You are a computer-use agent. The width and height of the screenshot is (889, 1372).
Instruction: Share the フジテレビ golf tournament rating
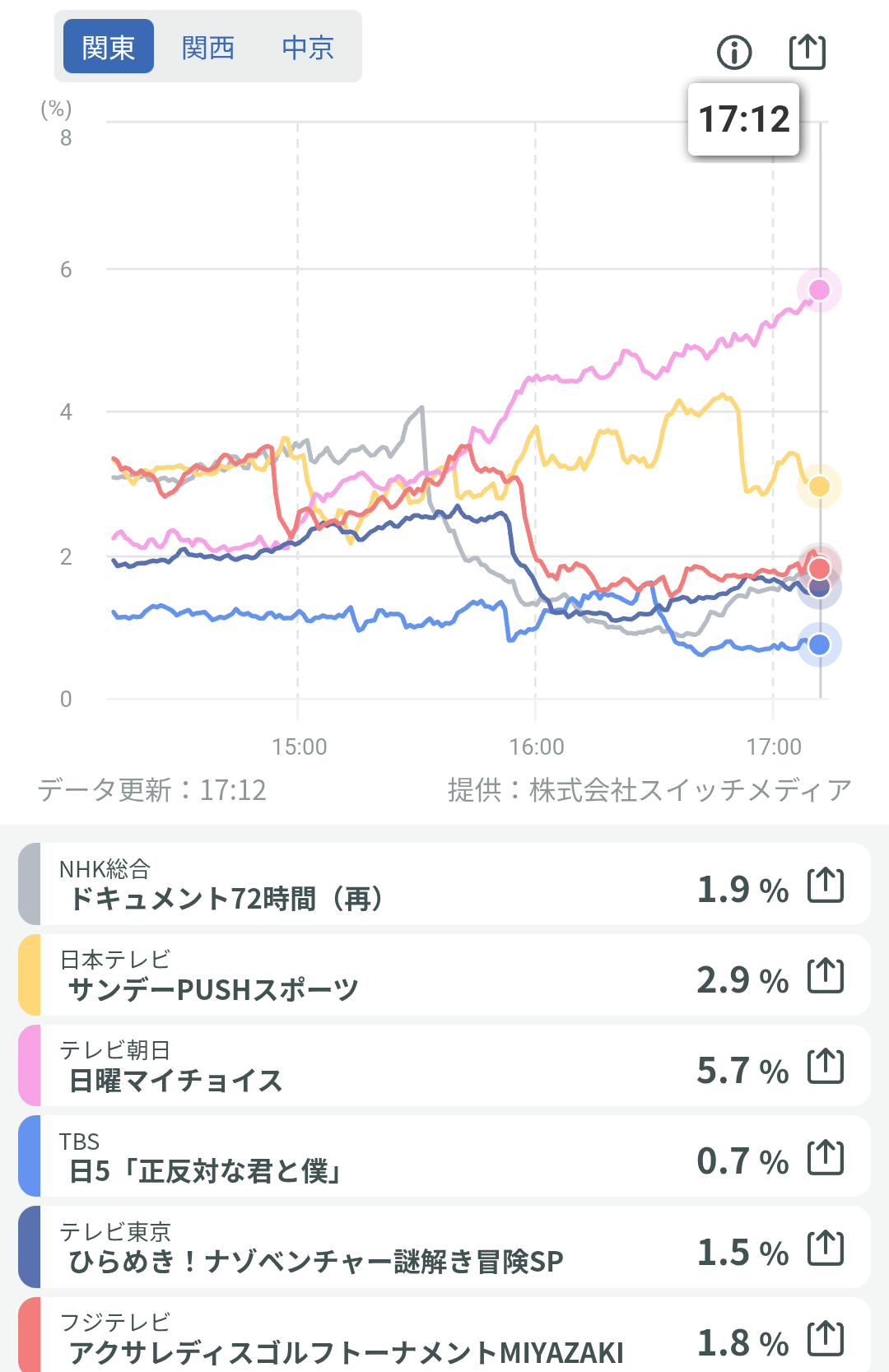[826, 1339]
